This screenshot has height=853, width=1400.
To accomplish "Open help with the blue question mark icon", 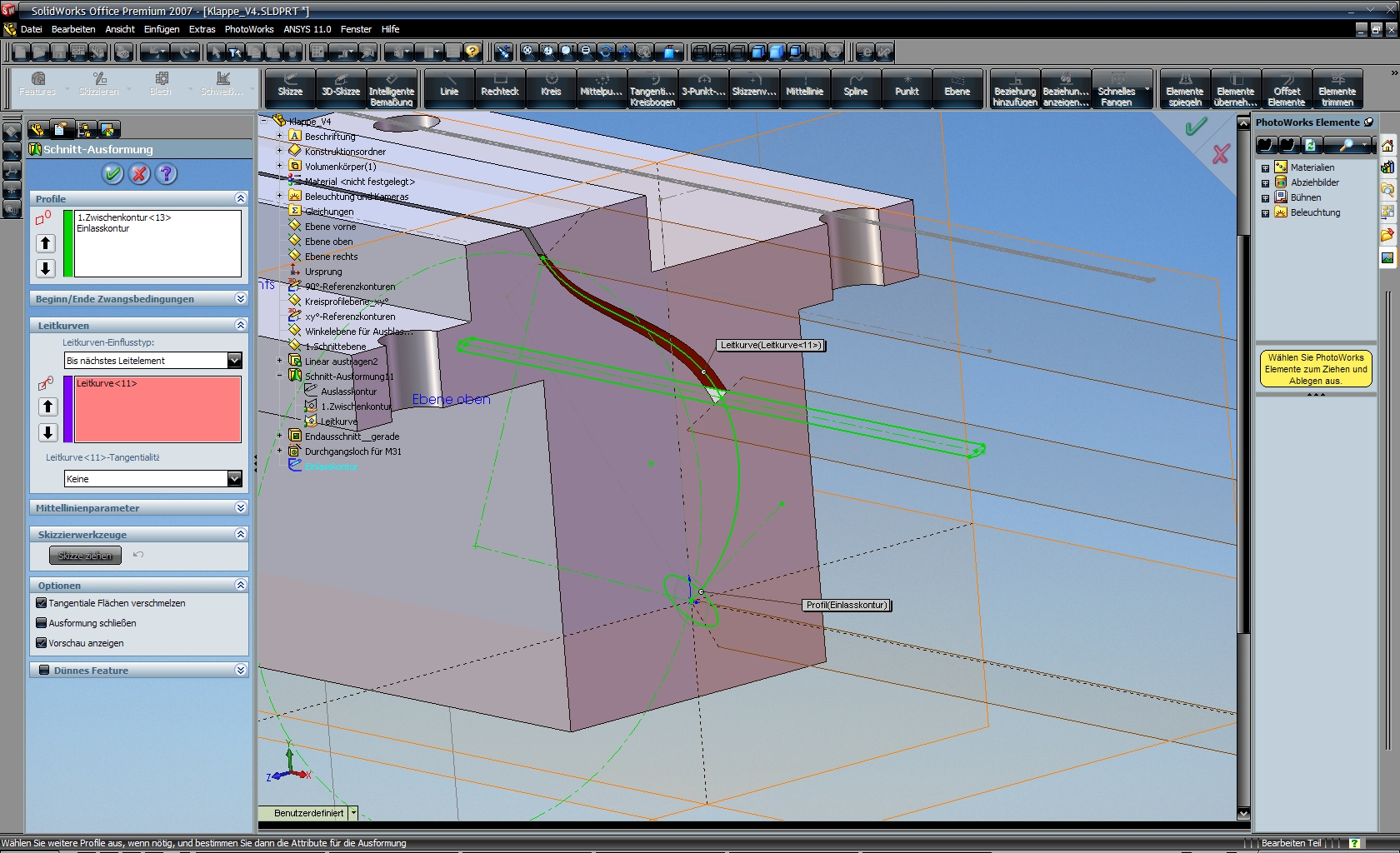I will pos(167,174).
